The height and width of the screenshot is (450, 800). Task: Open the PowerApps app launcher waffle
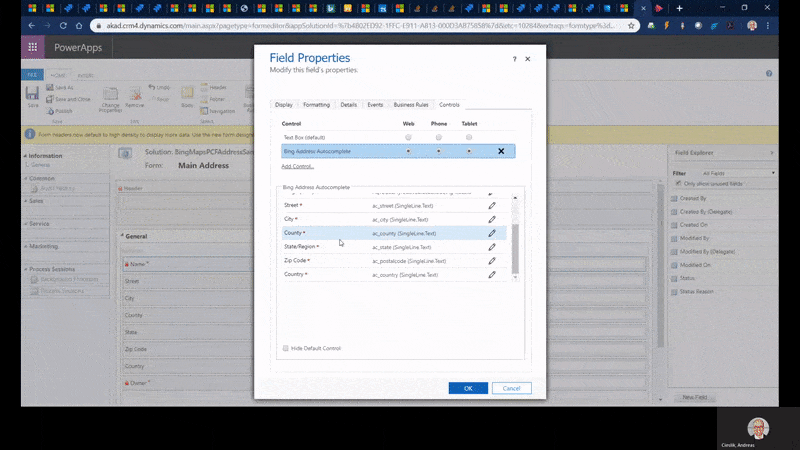pos(33,47)
